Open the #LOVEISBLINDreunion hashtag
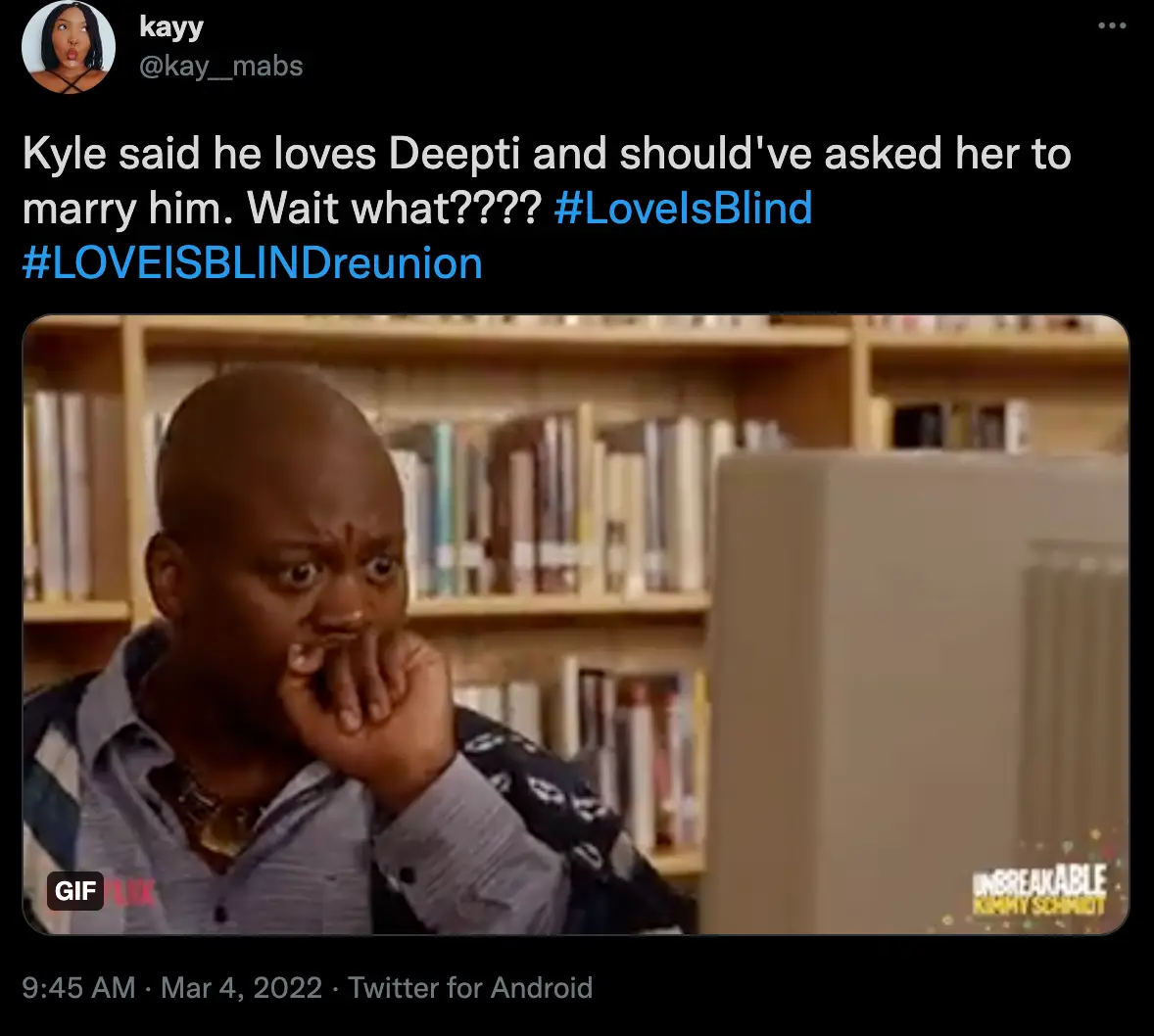The width and height of the screenshot is (1154, 1036). click(253, 262)
